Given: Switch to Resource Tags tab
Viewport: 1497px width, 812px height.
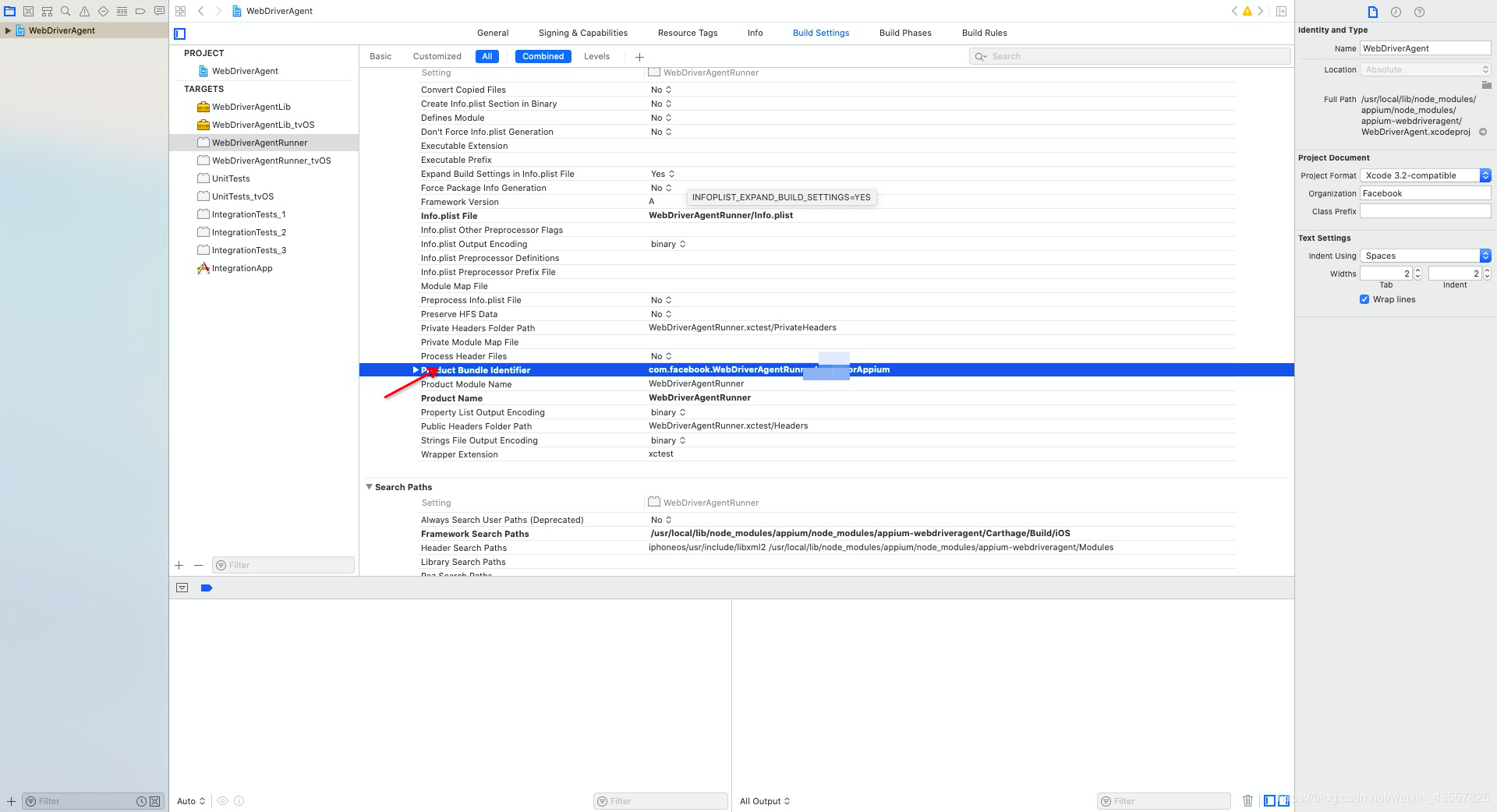Looking at the screenshot, I should [x=688, y=33].
